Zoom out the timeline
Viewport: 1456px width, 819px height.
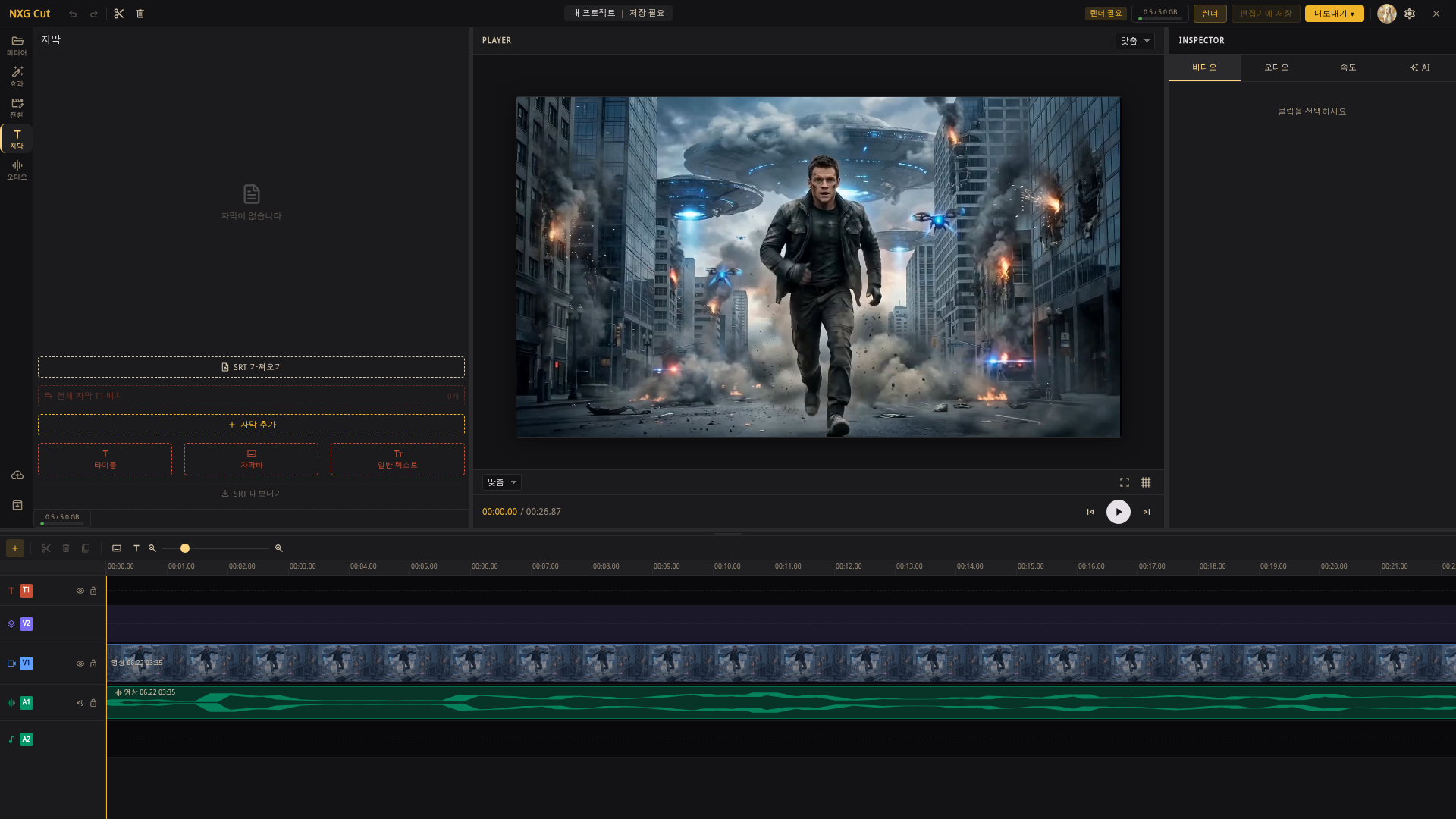[152, 548]
